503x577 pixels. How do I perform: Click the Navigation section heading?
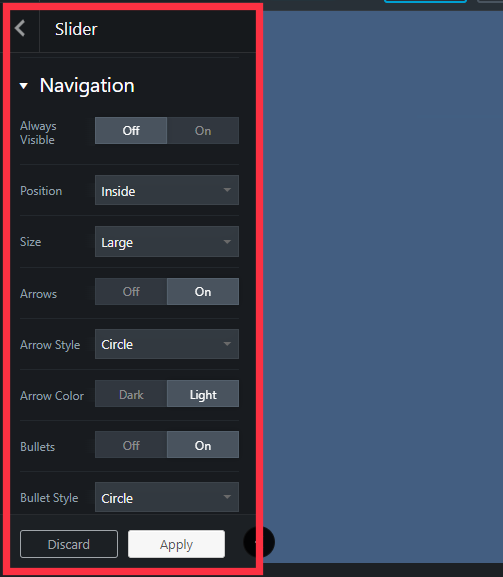(87, 86)
